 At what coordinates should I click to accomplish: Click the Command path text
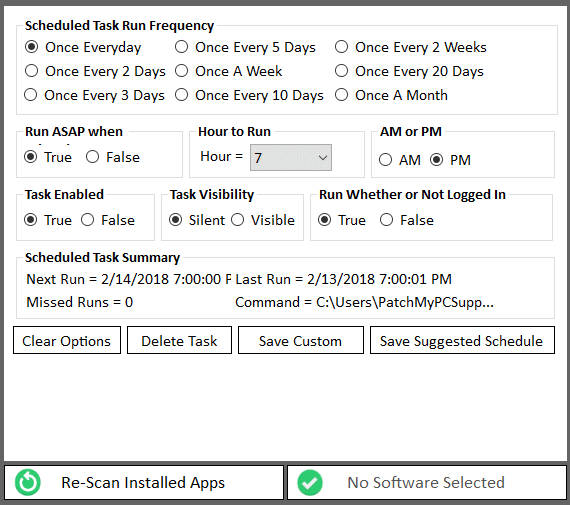(x=365, y=302)
